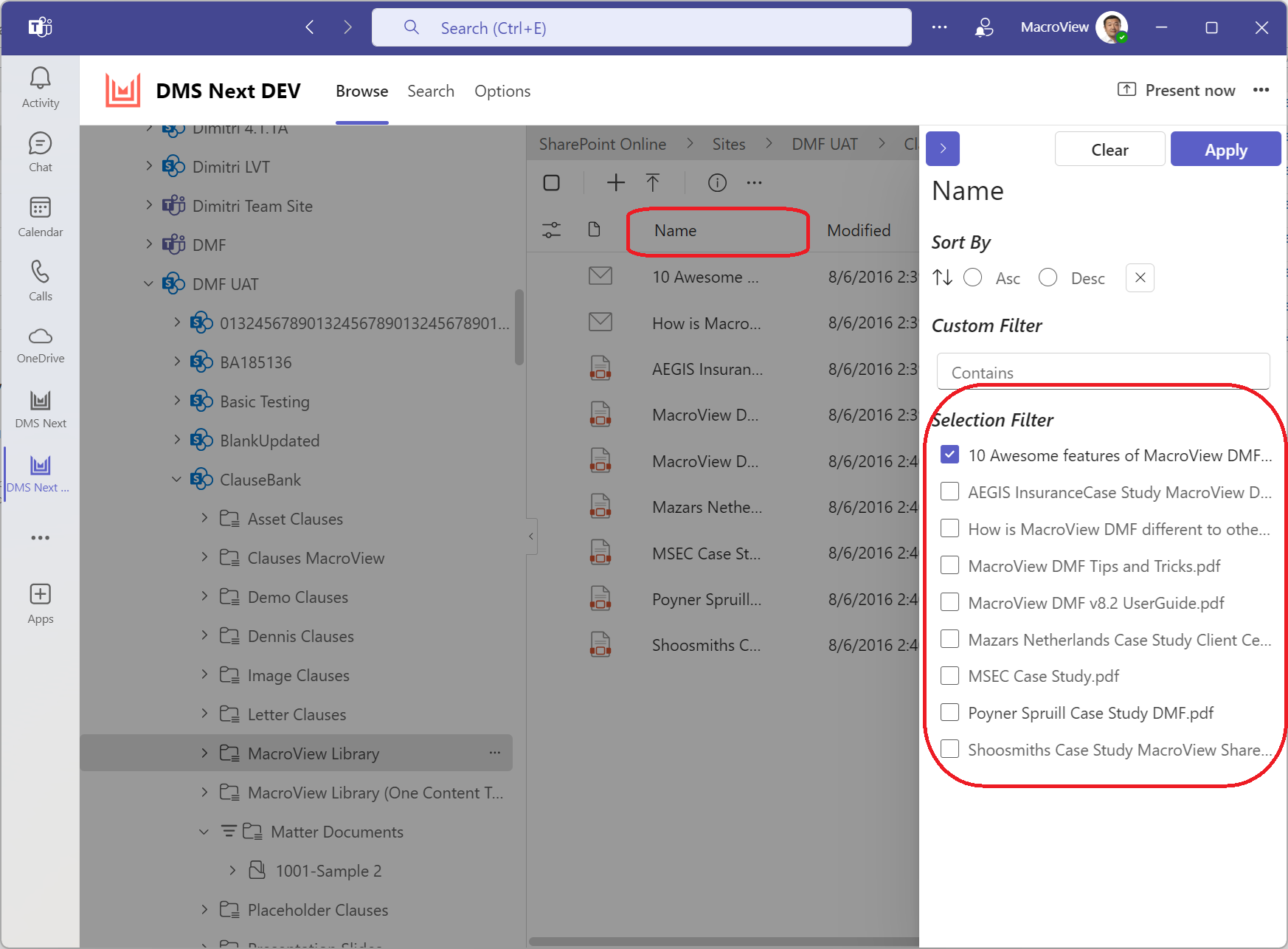The width and height of the screenshot is (1288, 949).
Task: Check Mazars Netherlands Case Study option
Action: click(950, 639)
